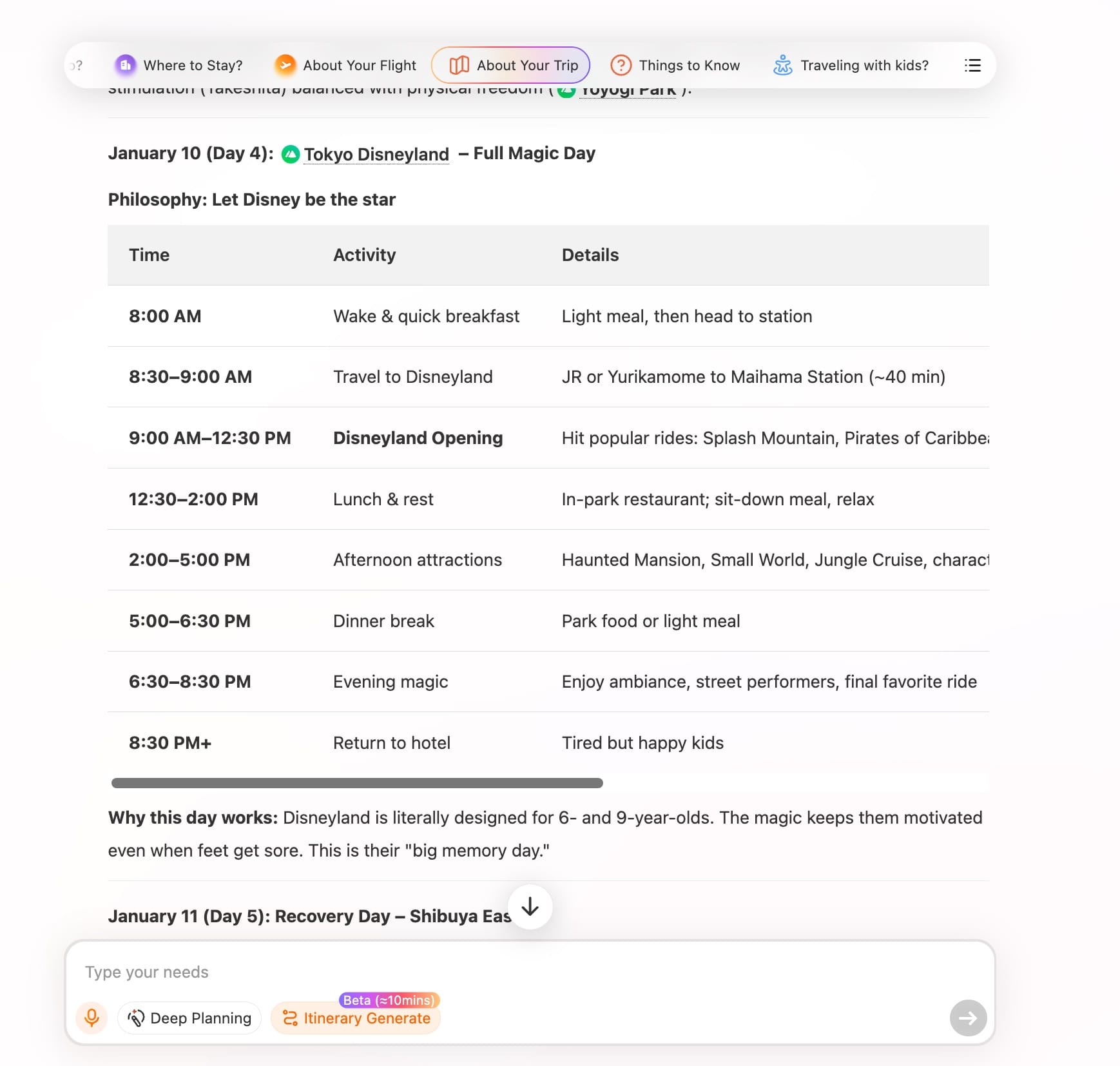1120x1066 pixels.
Task: Click the table's horizontal scrollbar
Action: pos(357,783)
